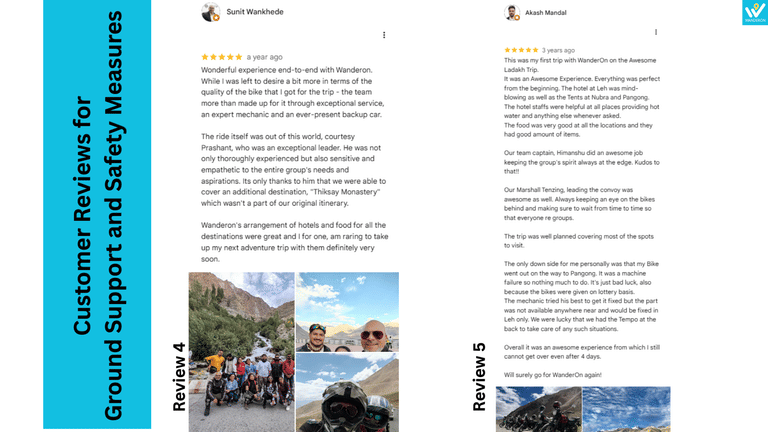Open the selfie of two men with sunglasses
The image size is (768, 432).
pos(347,312)
